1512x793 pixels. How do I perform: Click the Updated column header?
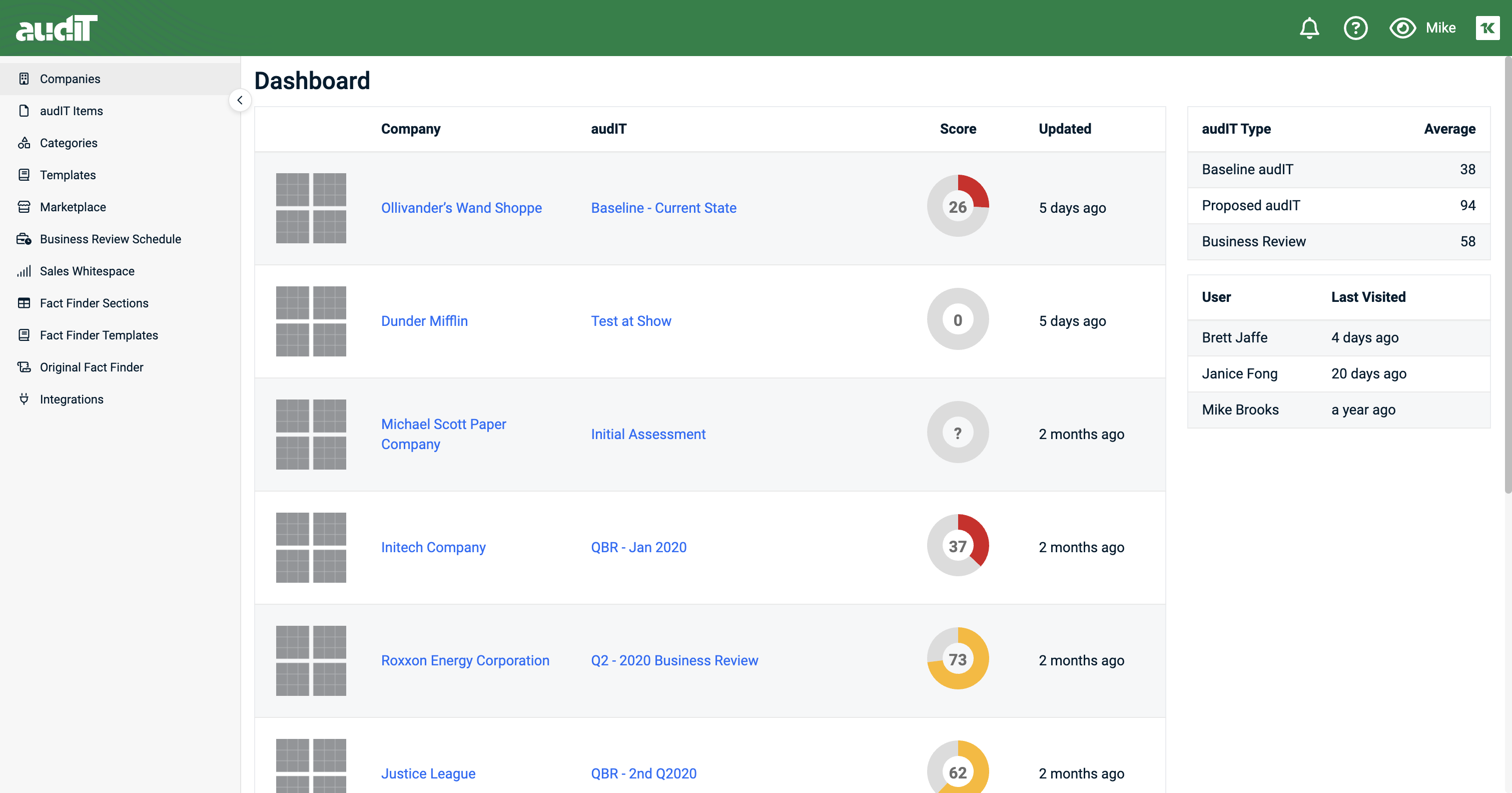click(1065, 129)
